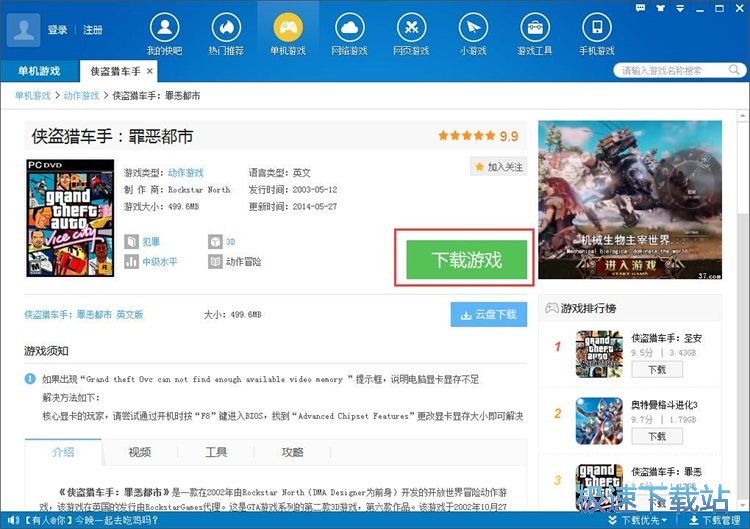
Task: Click the speaker icon in status bar
Action: coord(13,520)
